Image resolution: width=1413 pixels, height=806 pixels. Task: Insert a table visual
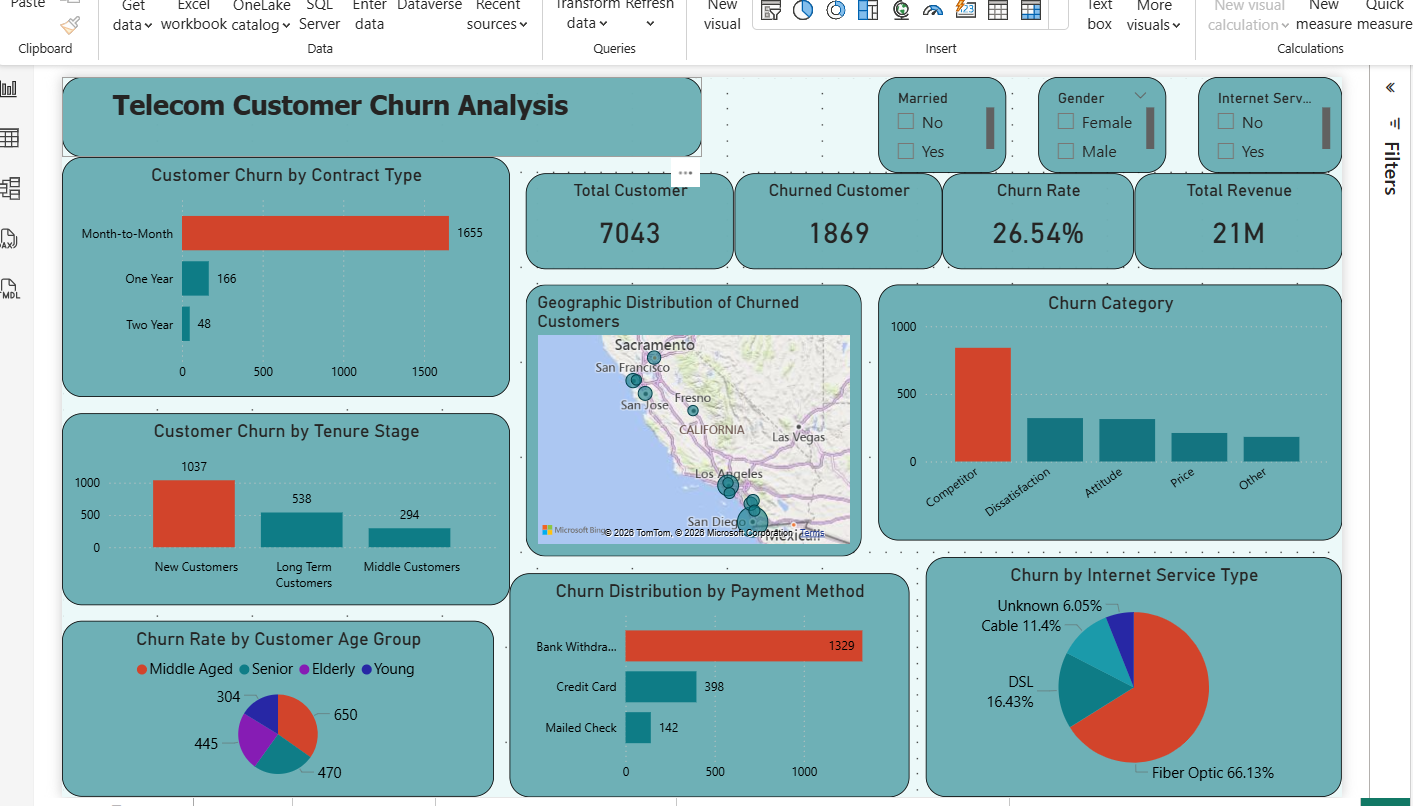[x=997, y=10]
